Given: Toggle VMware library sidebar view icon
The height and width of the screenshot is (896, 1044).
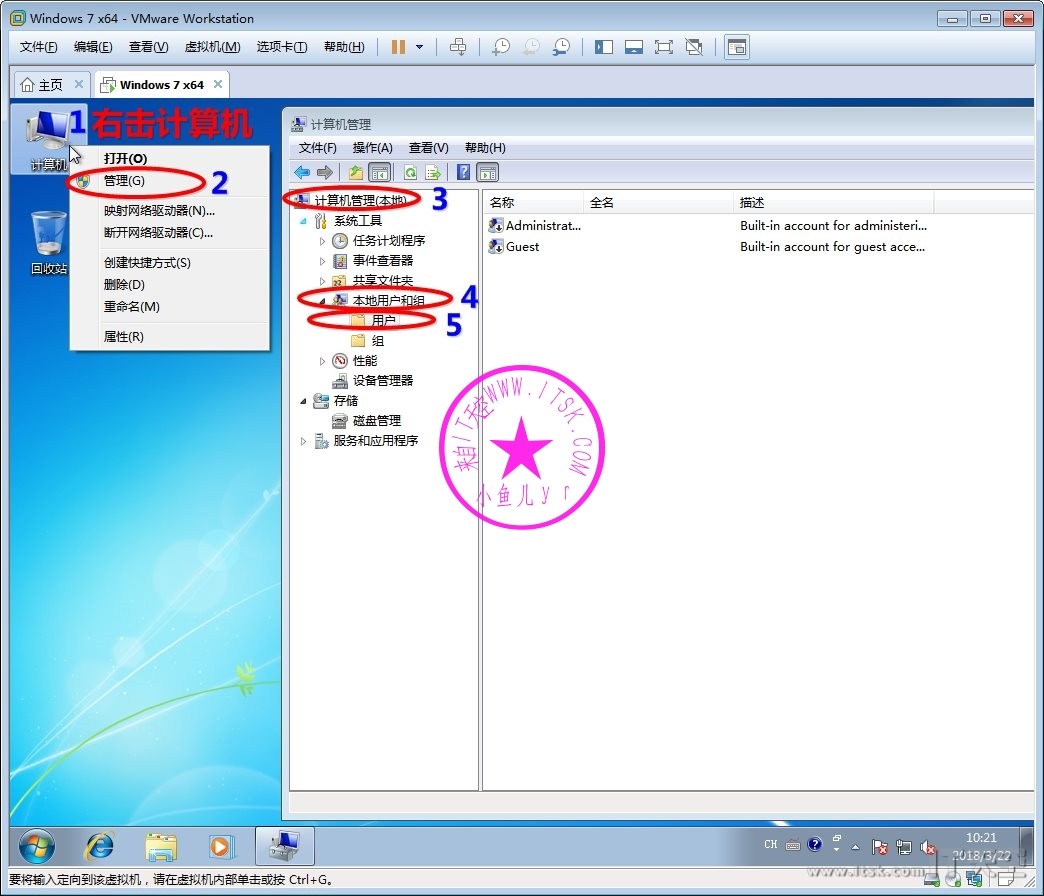Looking at the screenshot, I should [x=604, y=47].
